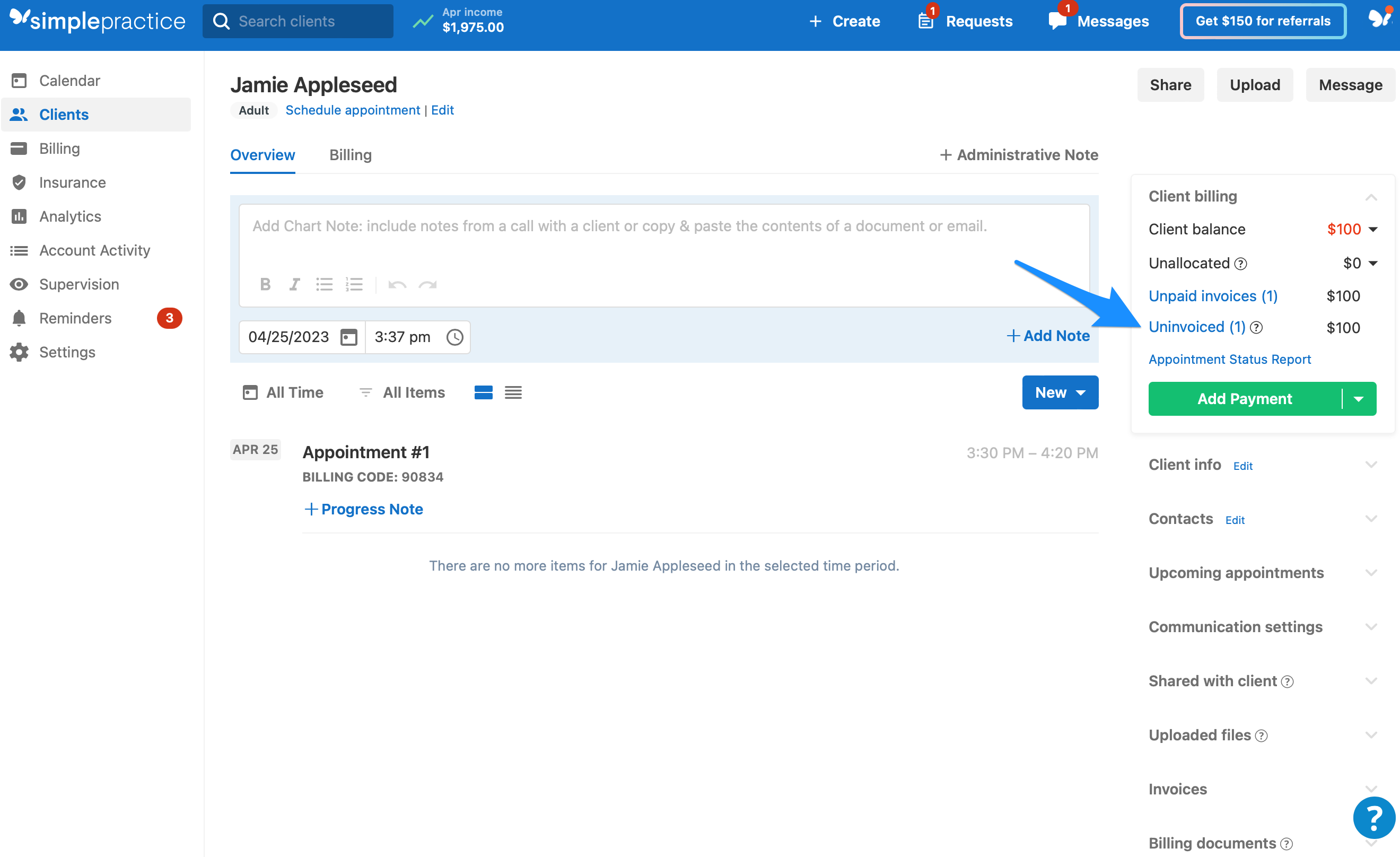The image size is (1400, 857).
Task: Click the SimplePractice logo
Action: coord(97,21)
